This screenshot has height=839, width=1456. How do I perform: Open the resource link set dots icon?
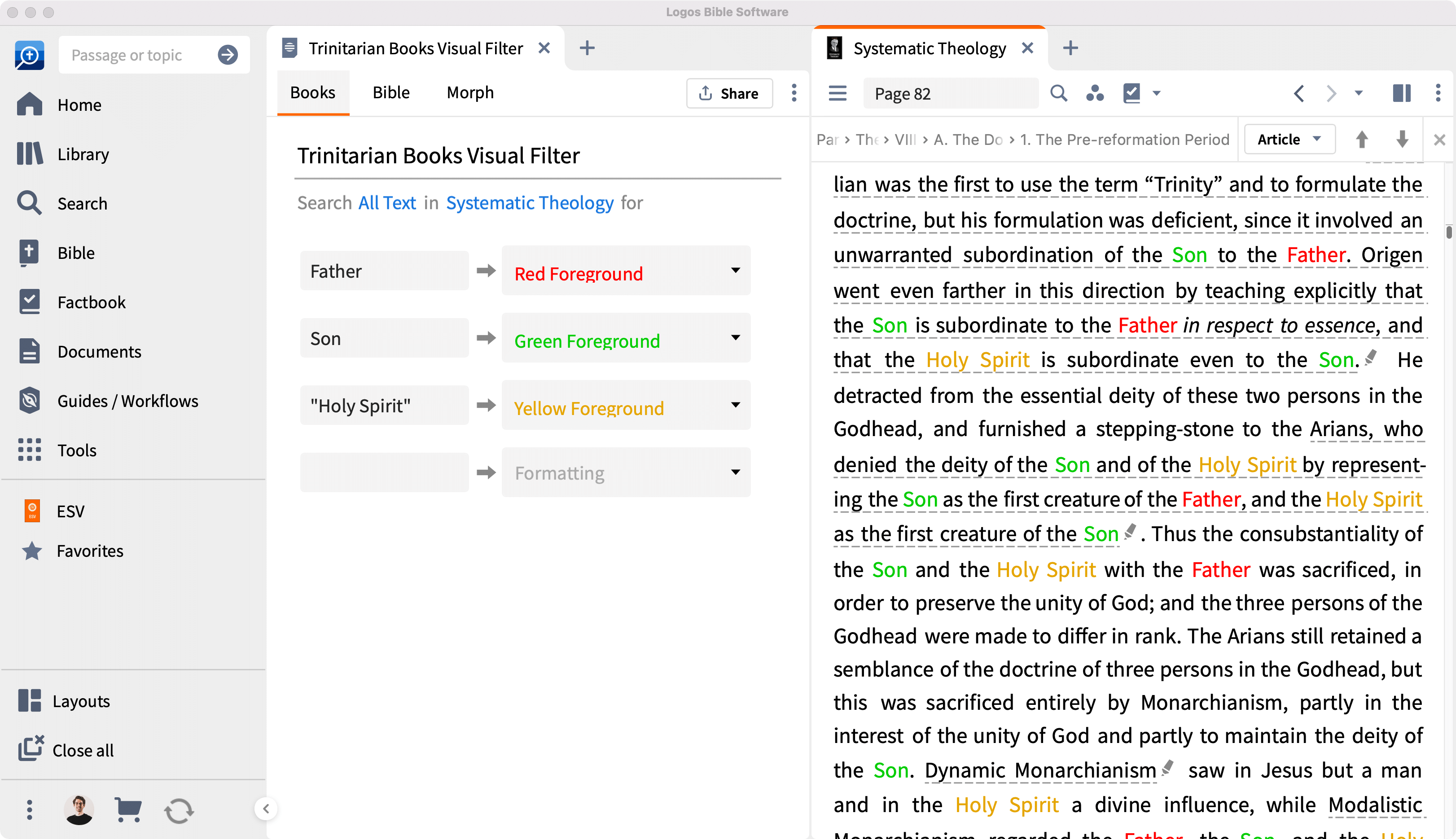tap(1095, 93)
